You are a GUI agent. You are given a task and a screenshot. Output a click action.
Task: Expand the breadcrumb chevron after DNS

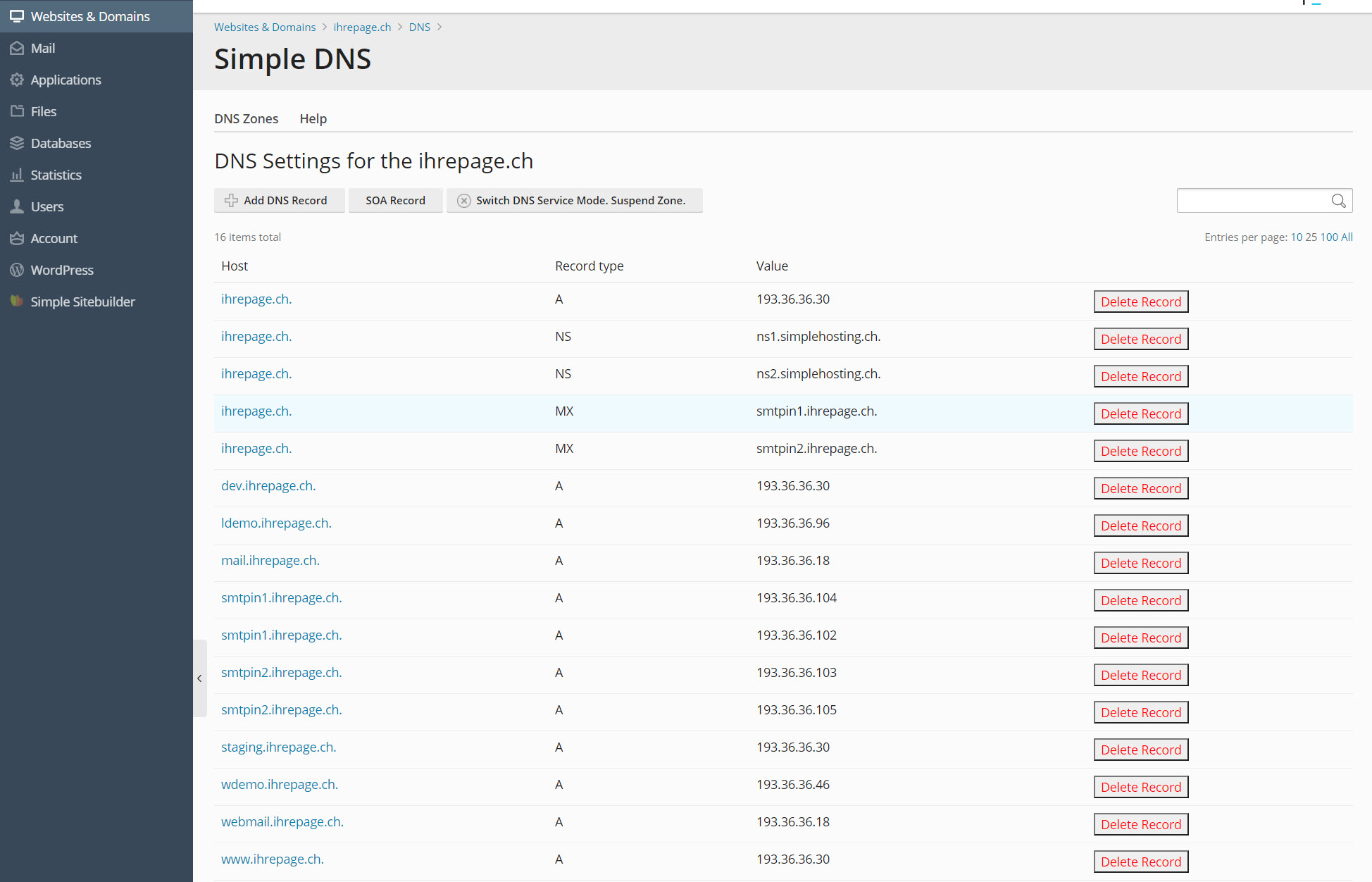coord(439,27)
